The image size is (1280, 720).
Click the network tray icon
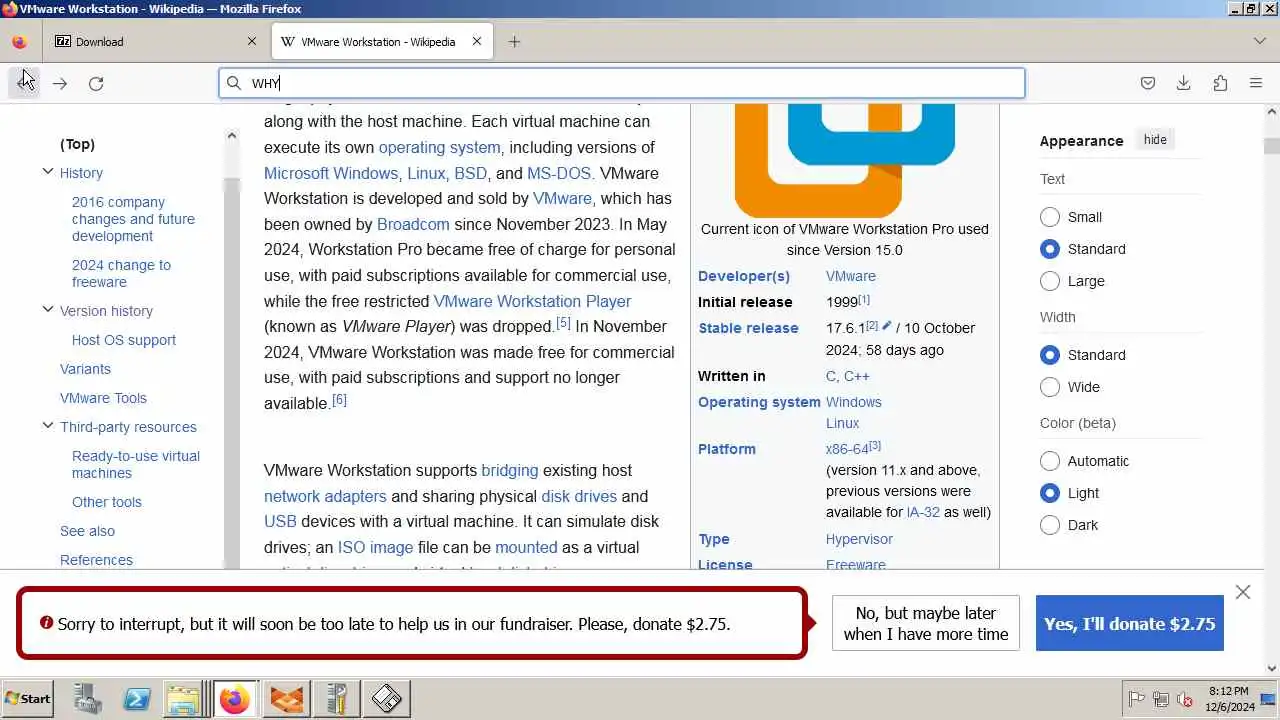coord(1161,699)
